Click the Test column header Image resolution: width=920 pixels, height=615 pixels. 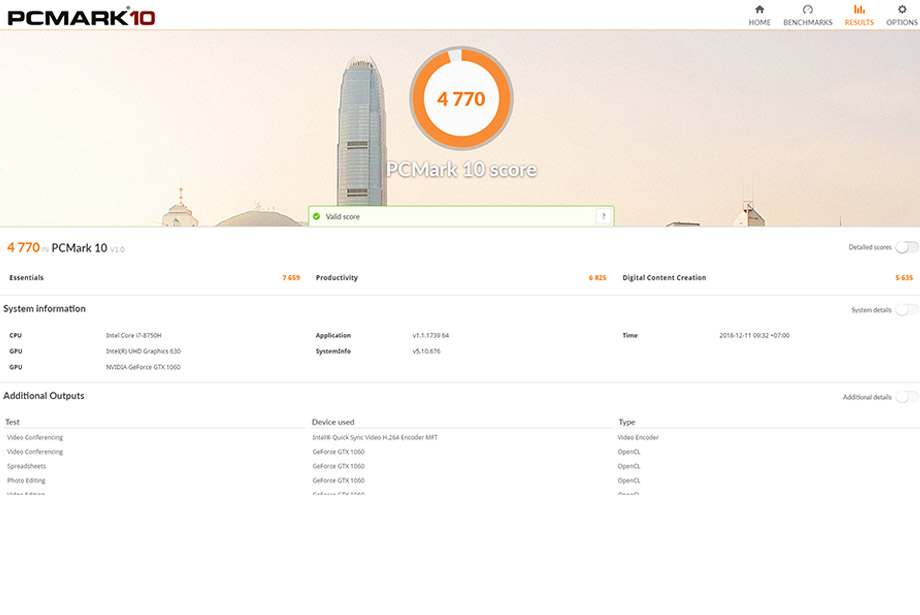(x=12, y=422)
